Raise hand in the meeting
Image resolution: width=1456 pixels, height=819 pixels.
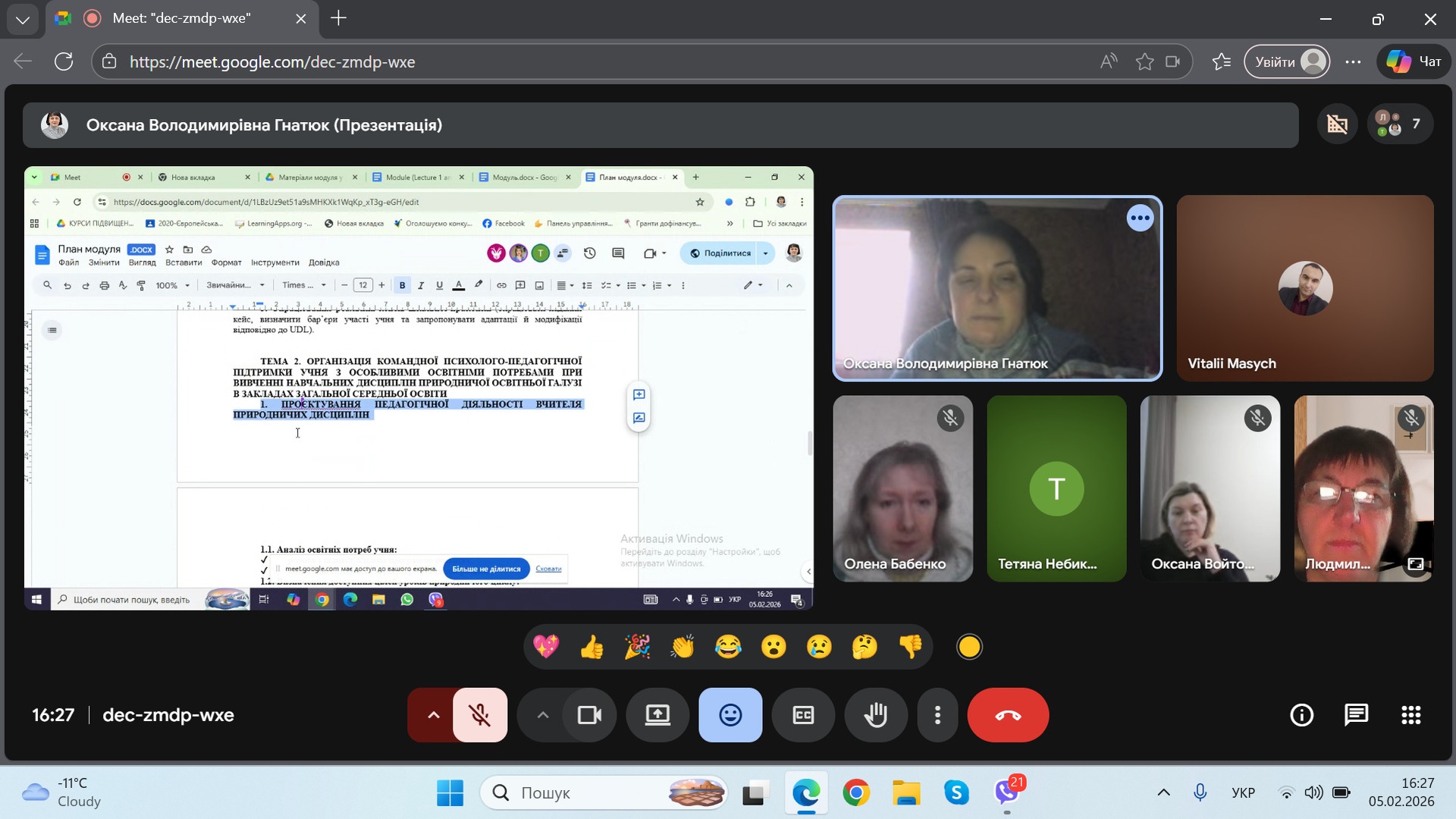tap(876, 715)
